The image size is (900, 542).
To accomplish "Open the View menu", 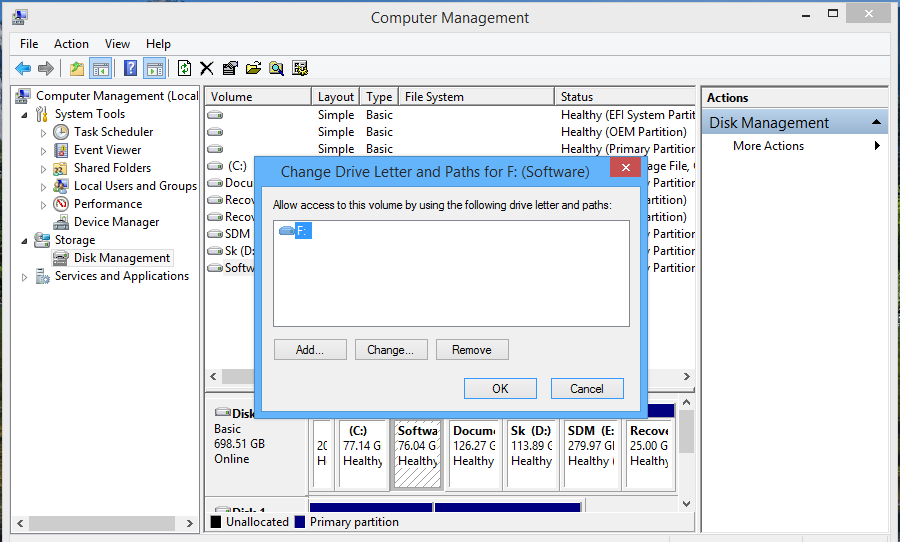I will click(117, 44).
